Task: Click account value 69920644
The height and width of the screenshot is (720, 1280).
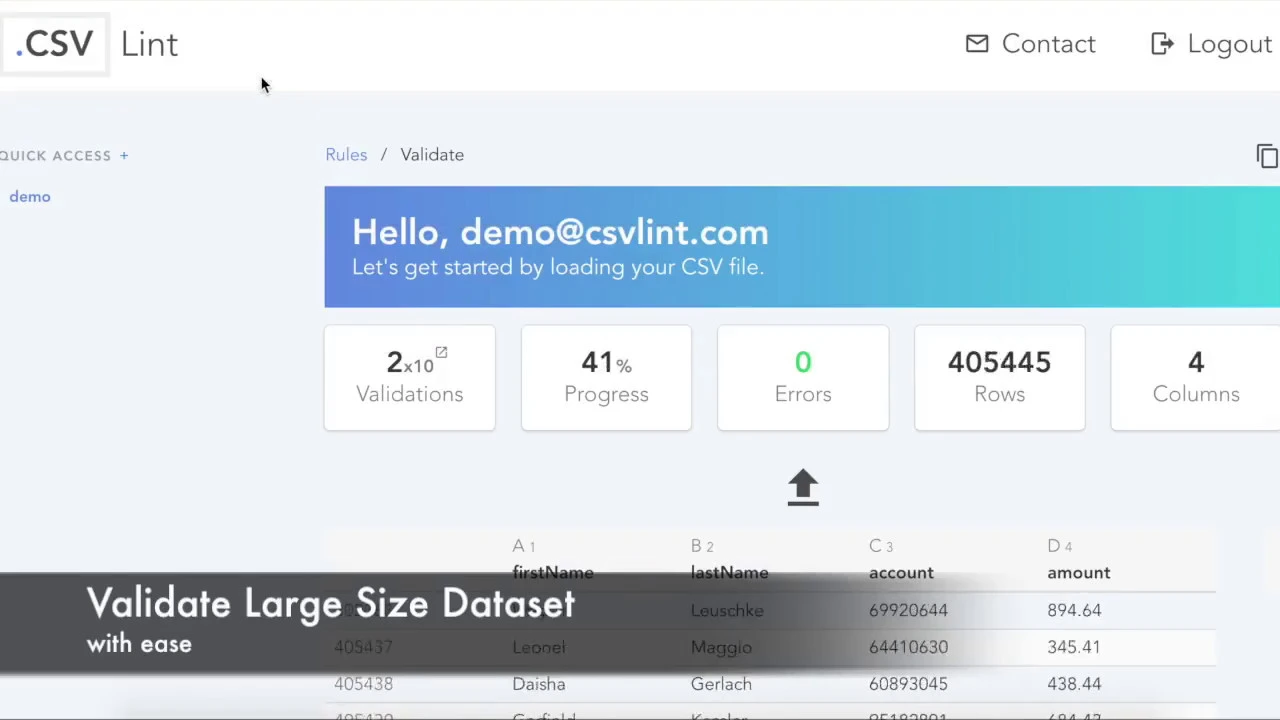Action: tap(908, 610)
